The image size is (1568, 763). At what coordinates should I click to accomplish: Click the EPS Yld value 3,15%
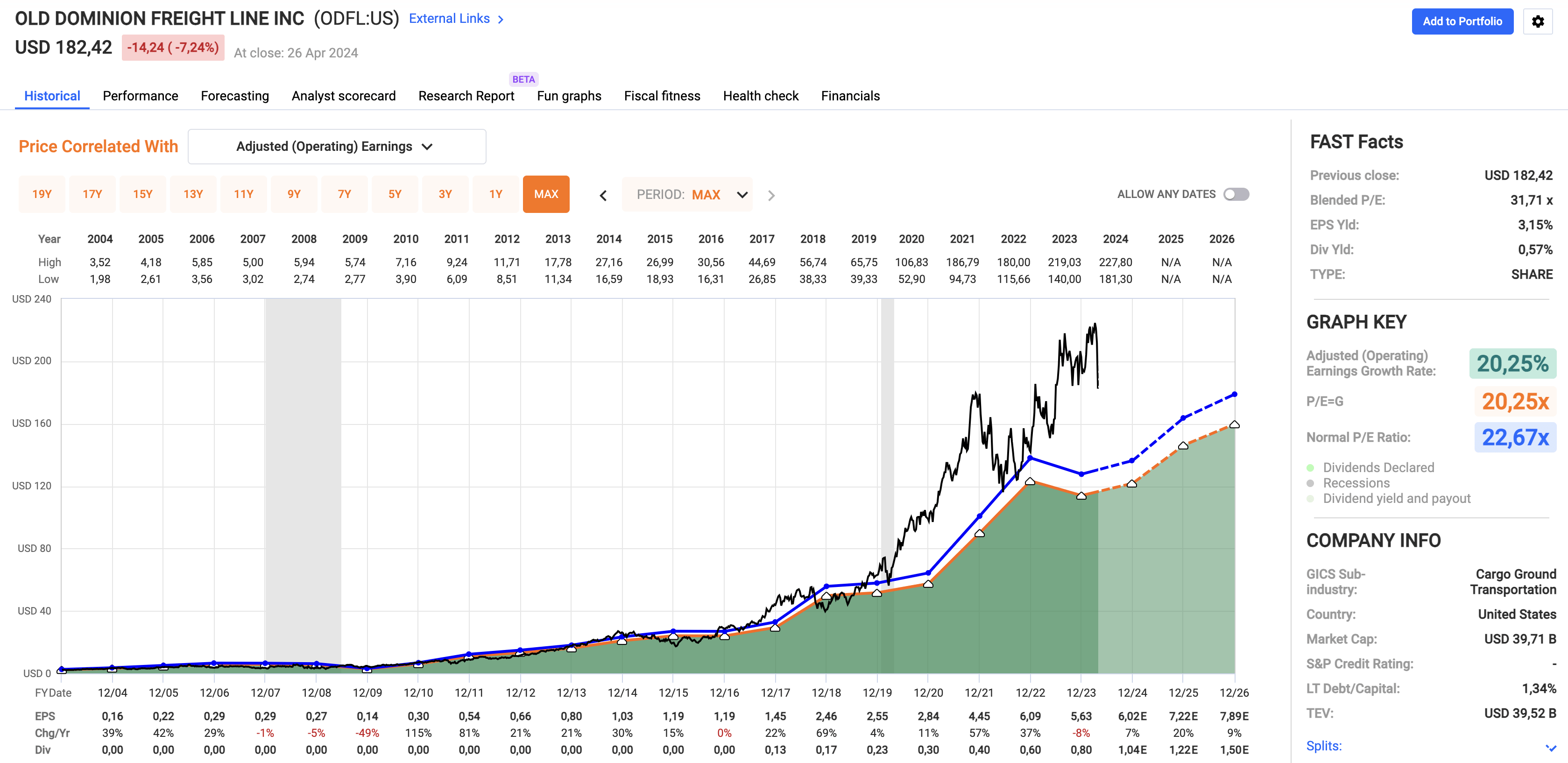[x=1535, y=225]
